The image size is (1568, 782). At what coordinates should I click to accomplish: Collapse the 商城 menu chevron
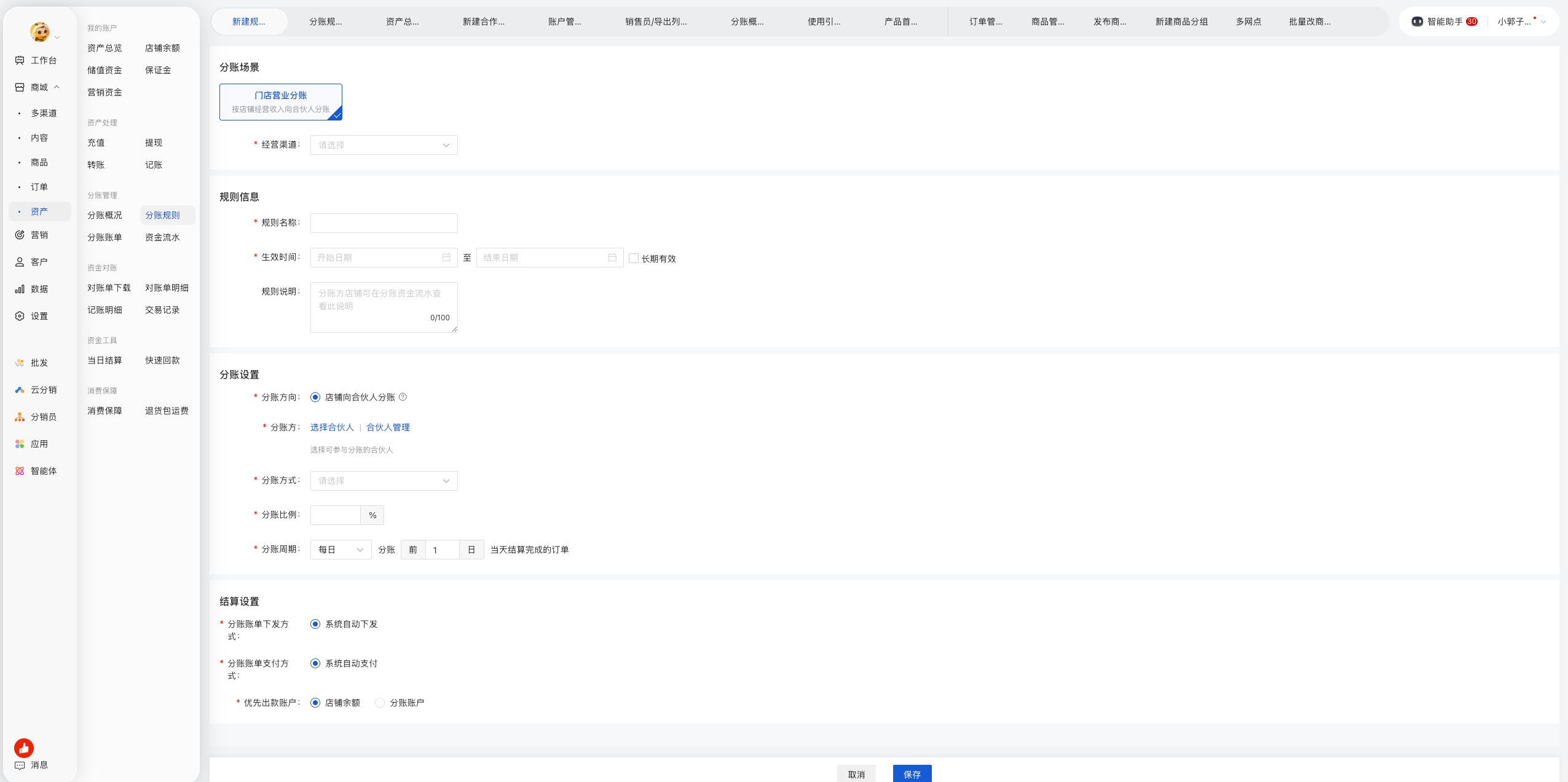(x=57, y=87)
